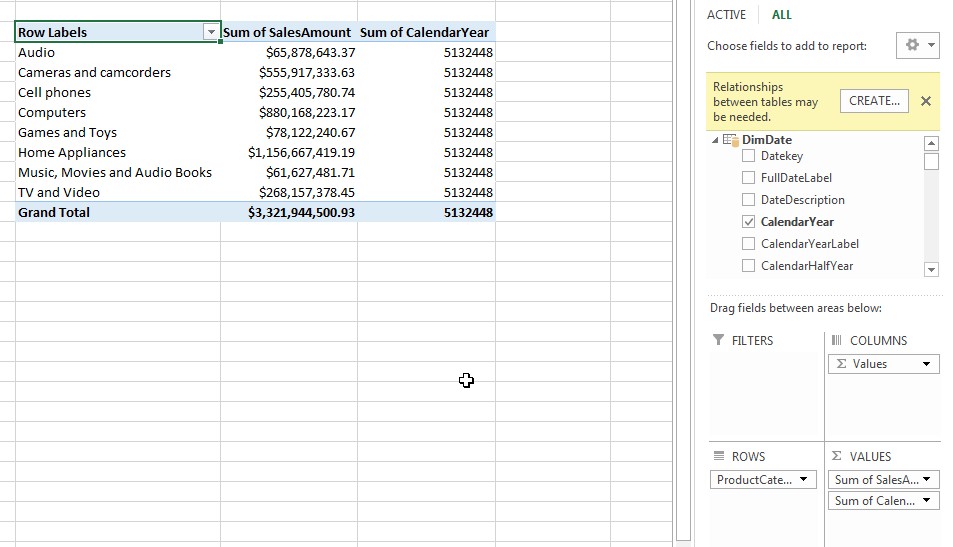953x547 pixels.
Task: Open the field list gear tools menu
Action: 920,46
